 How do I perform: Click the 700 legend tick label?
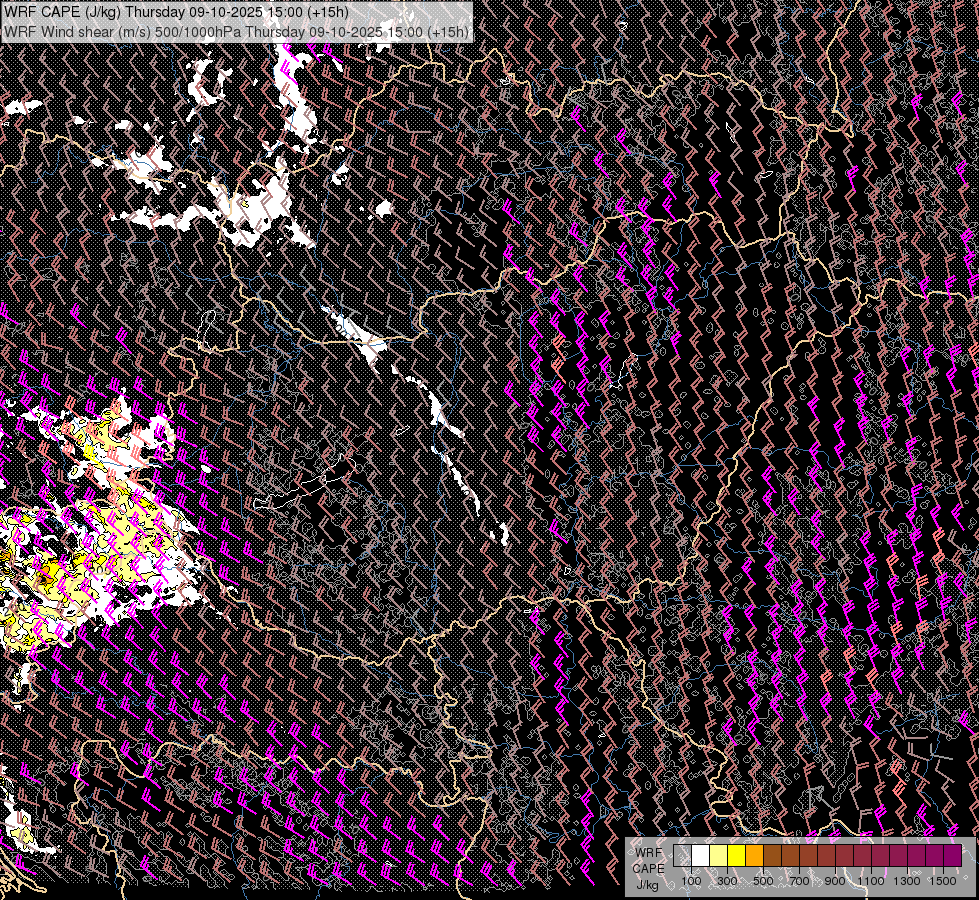[x=799, y=881]
